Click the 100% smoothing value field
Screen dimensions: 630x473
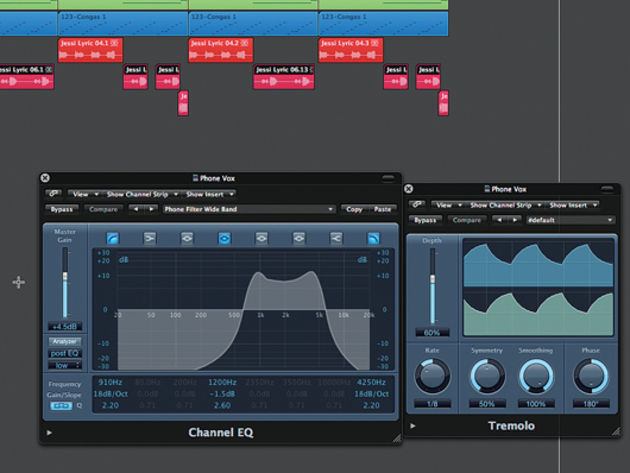pos(536,404)
